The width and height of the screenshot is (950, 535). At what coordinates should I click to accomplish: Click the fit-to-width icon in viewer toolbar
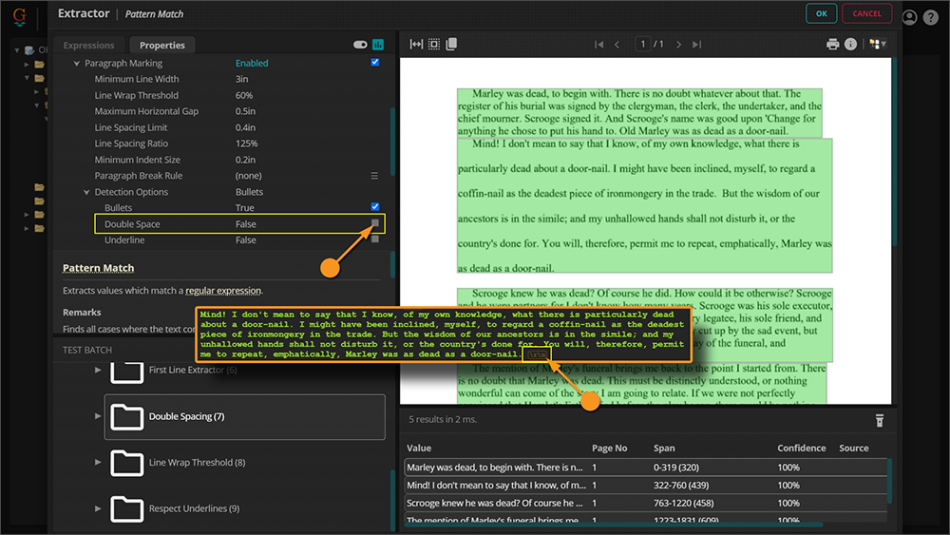point(415,44)
